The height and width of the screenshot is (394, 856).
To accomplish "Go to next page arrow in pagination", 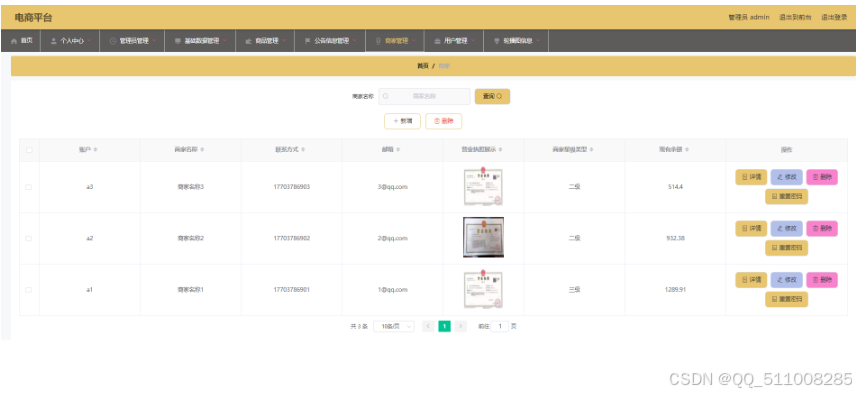I will pos(461,326).
